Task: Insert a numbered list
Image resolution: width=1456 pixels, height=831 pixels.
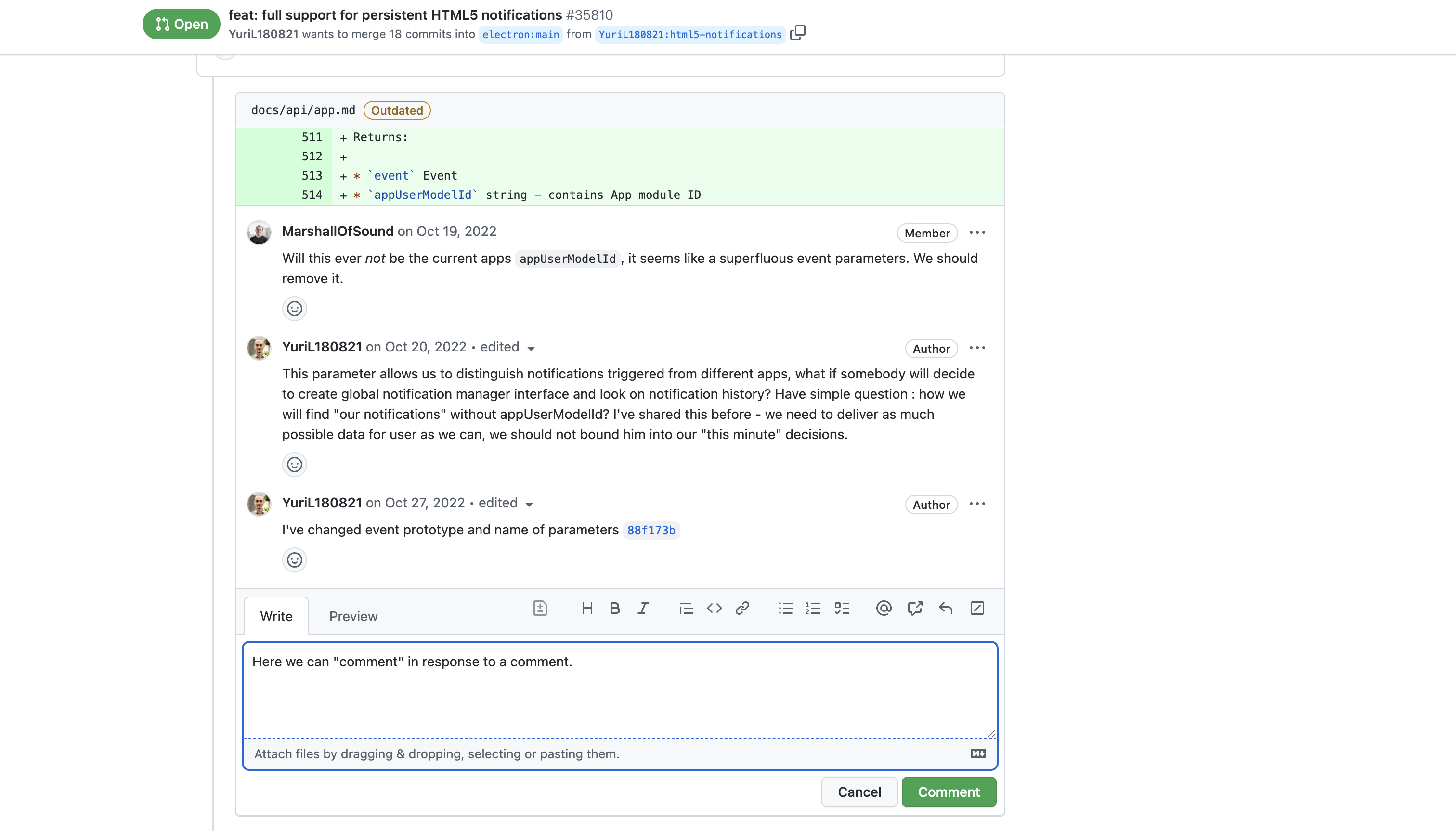Action: coord(813,609)
